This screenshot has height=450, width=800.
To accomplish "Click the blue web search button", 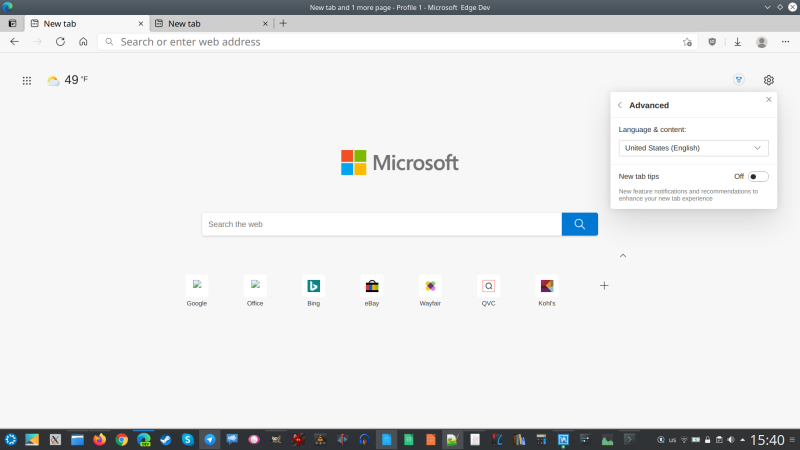I will click(580, 224).
